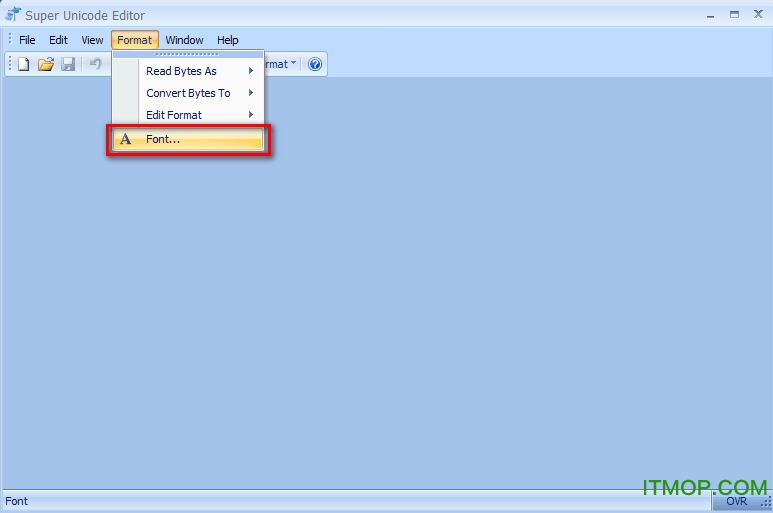Click the dotted tear-off strip atop Format menu
773x513 pixels.
click(188, 54)
